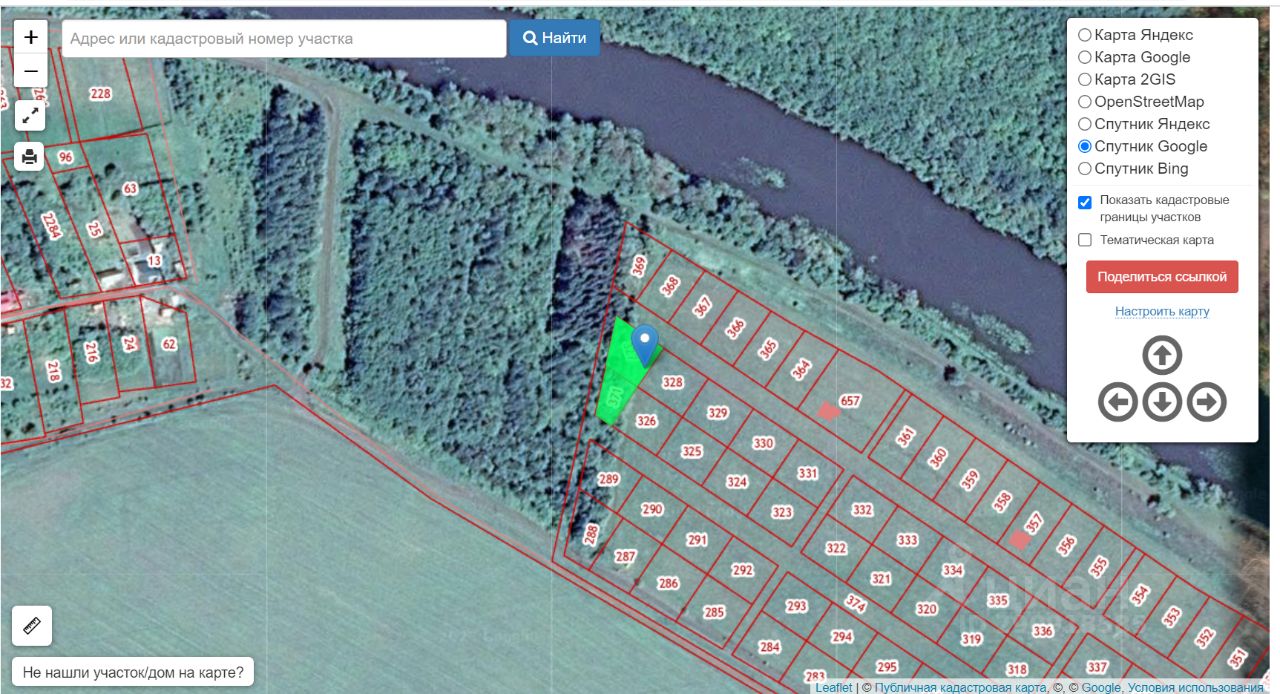Screen dimensions: 1280x694
Task: Click plot number 324
Action: [x=737, y=482]
